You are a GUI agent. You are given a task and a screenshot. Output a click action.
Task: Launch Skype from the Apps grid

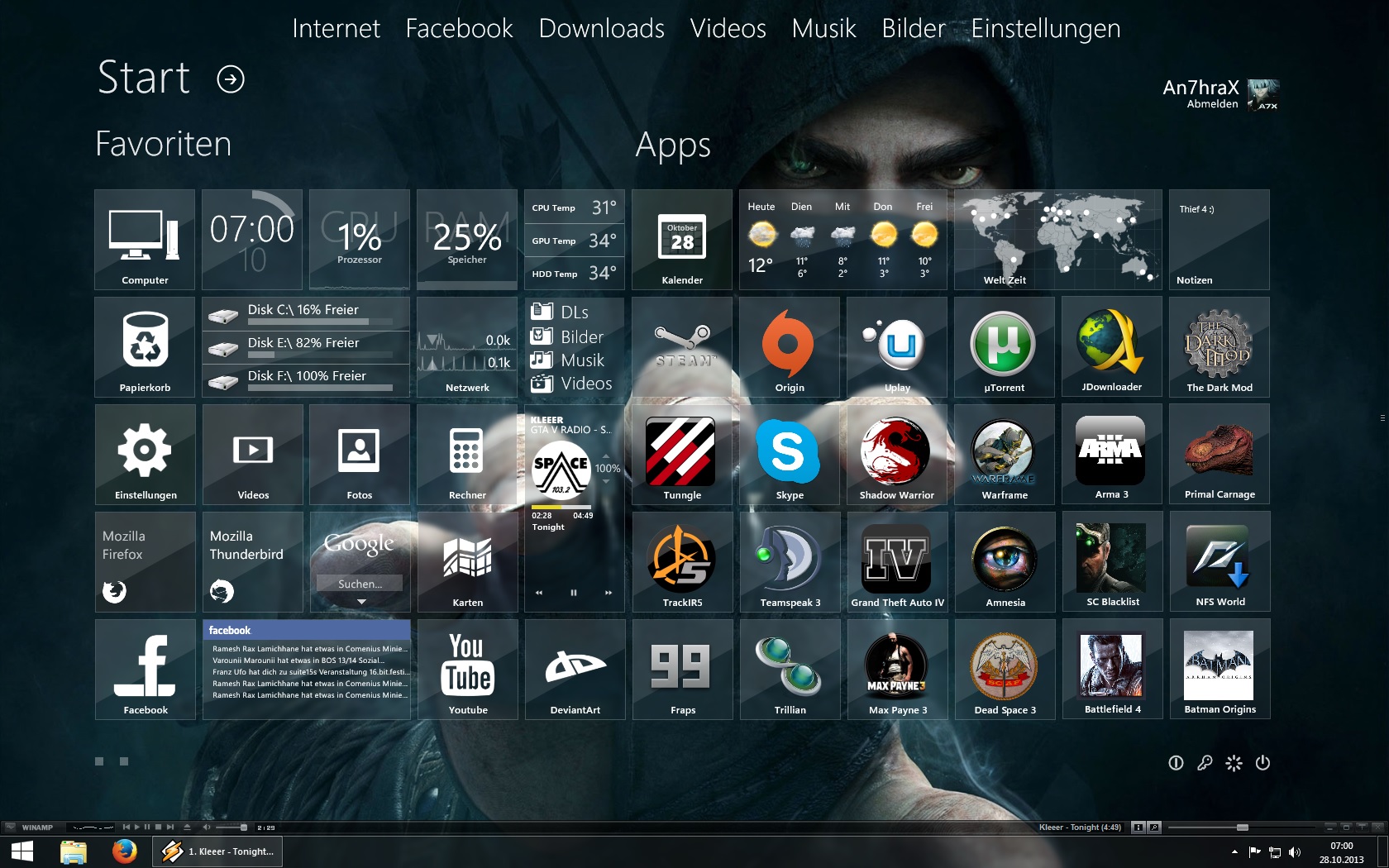click(x=790, y=455)
